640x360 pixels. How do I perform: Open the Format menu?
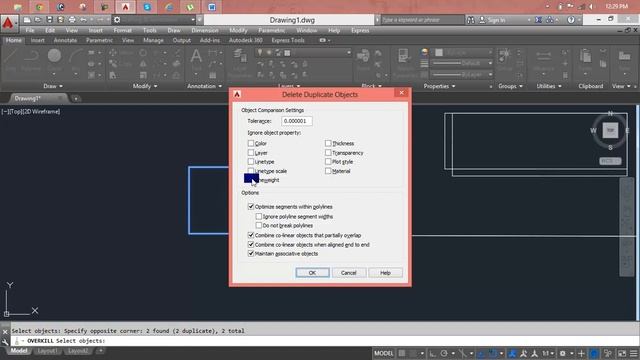point(122,30)
